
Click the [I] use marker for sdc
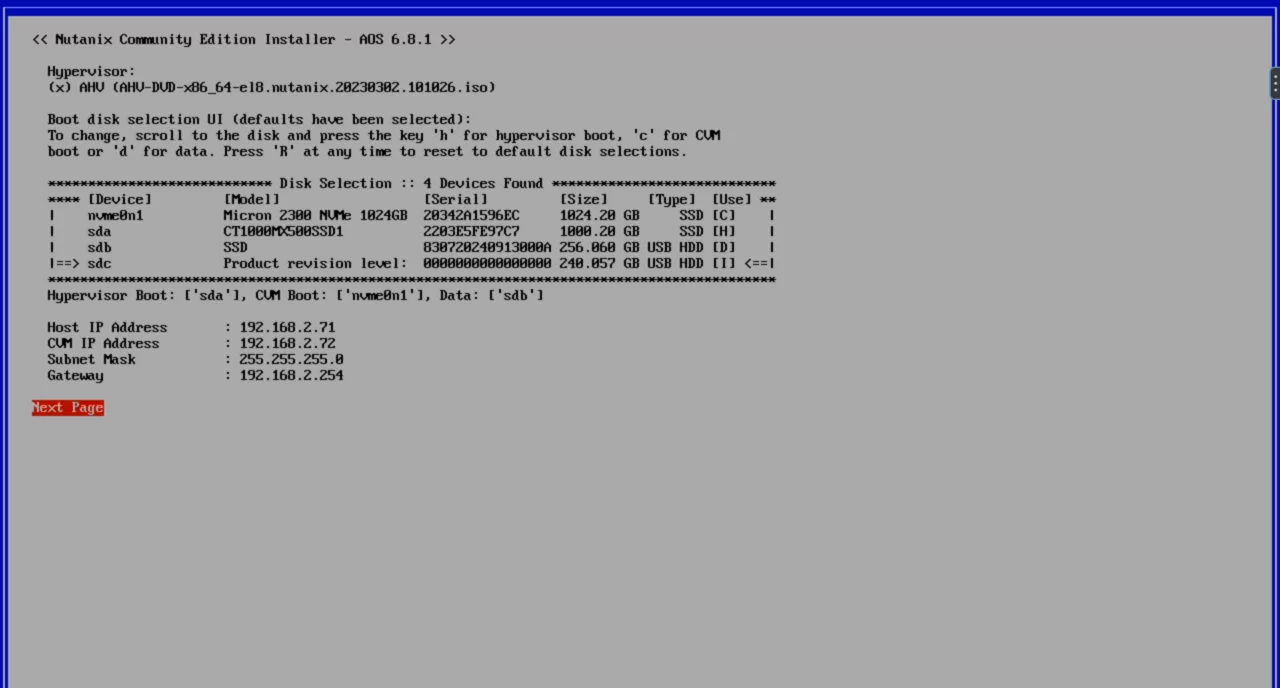pos(723,263)
